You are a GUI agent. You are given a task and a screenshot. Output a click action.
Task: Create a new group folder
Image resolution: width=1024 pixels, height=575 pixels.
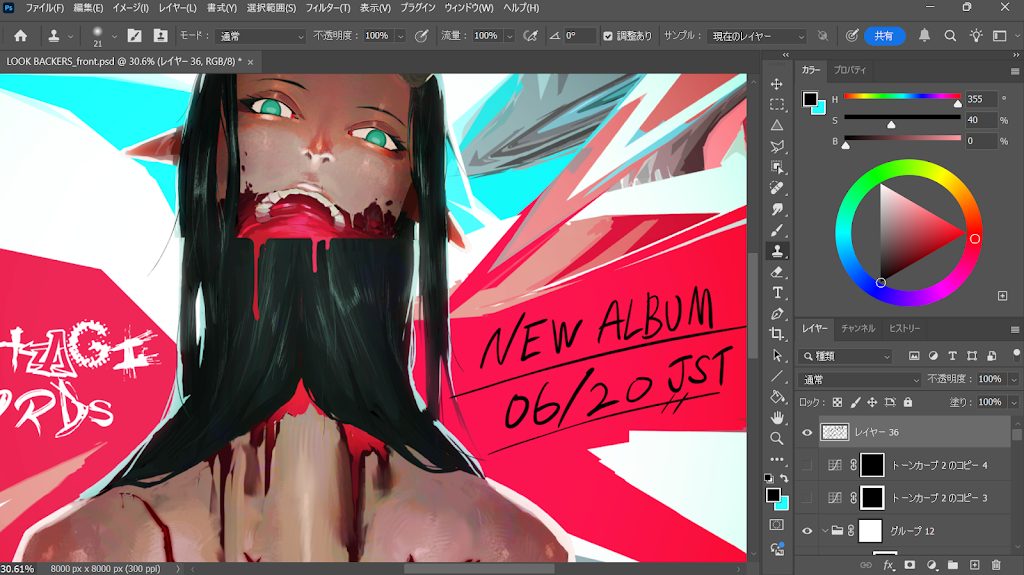[953, 565]
